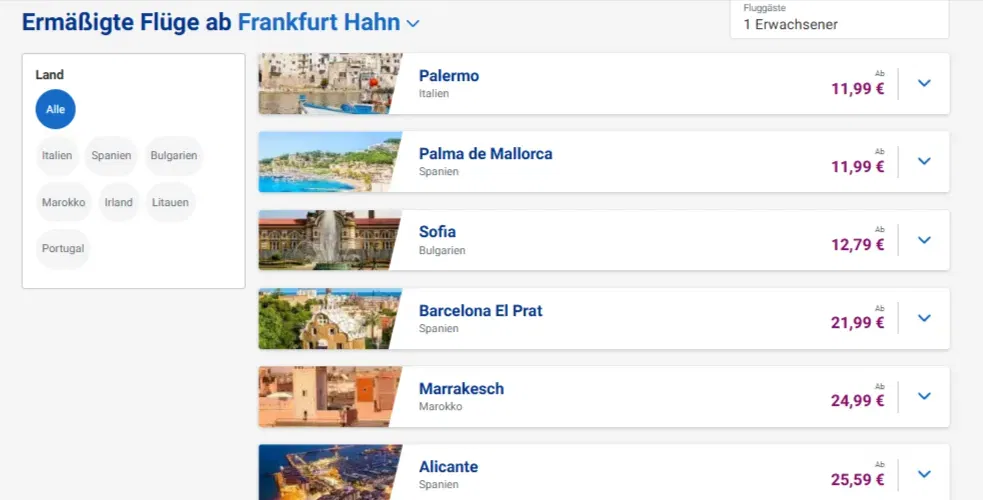Open the Fluggäste passenger selector field

[x=839, y=19]
